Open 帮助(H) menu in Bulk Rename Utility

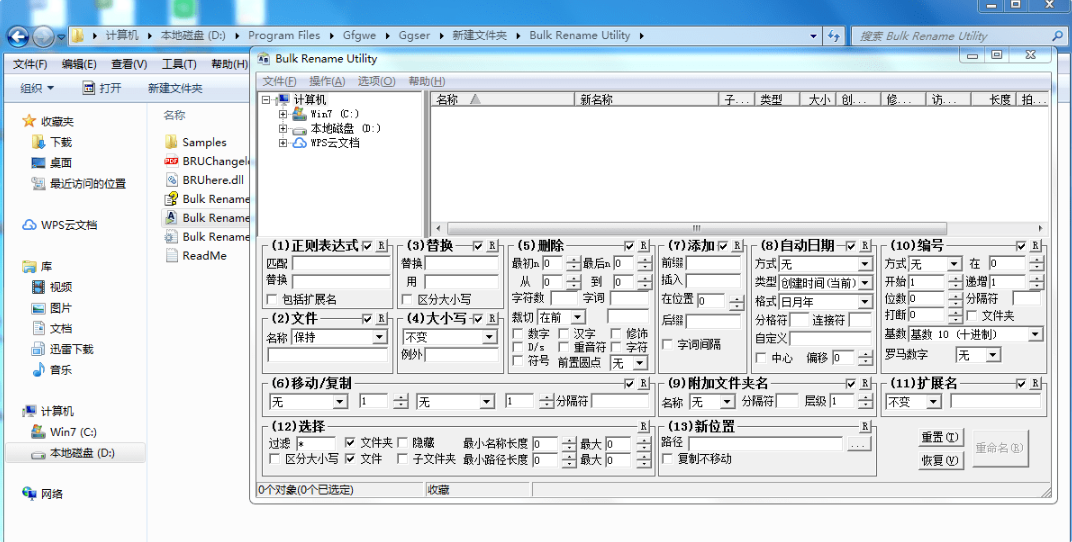click(x=427, y=81)
